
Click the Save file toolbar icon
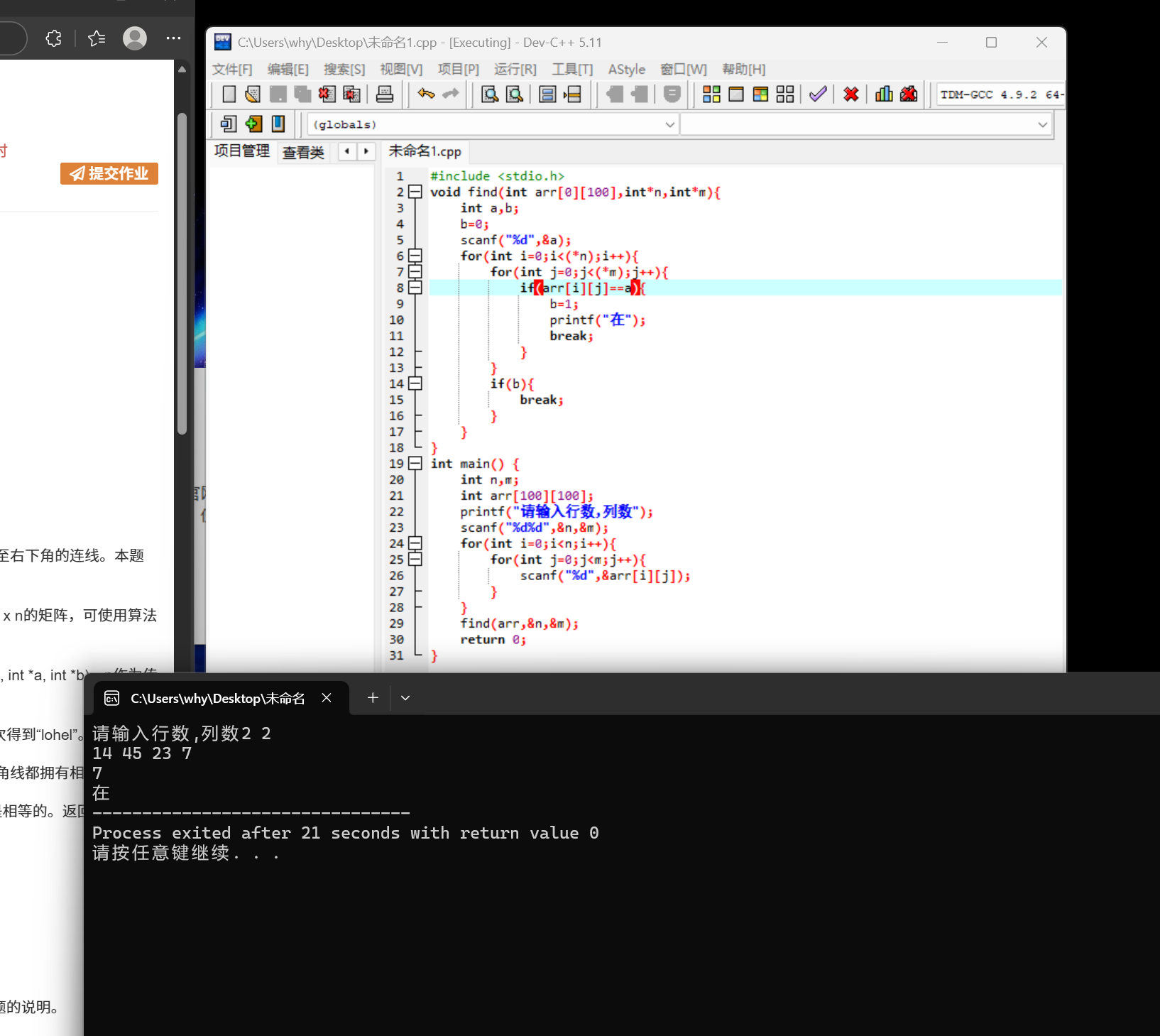[278, 94]
